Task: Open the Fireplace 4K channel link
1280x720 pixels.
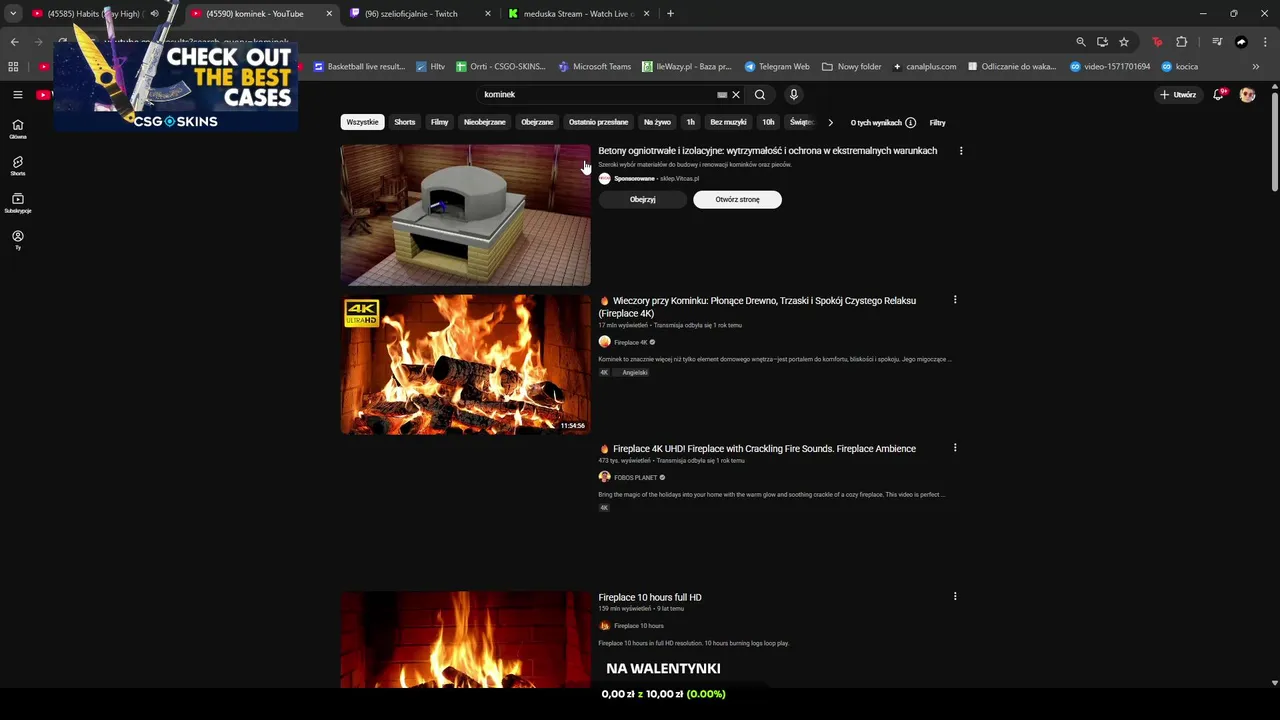Action: coord(631,342)
